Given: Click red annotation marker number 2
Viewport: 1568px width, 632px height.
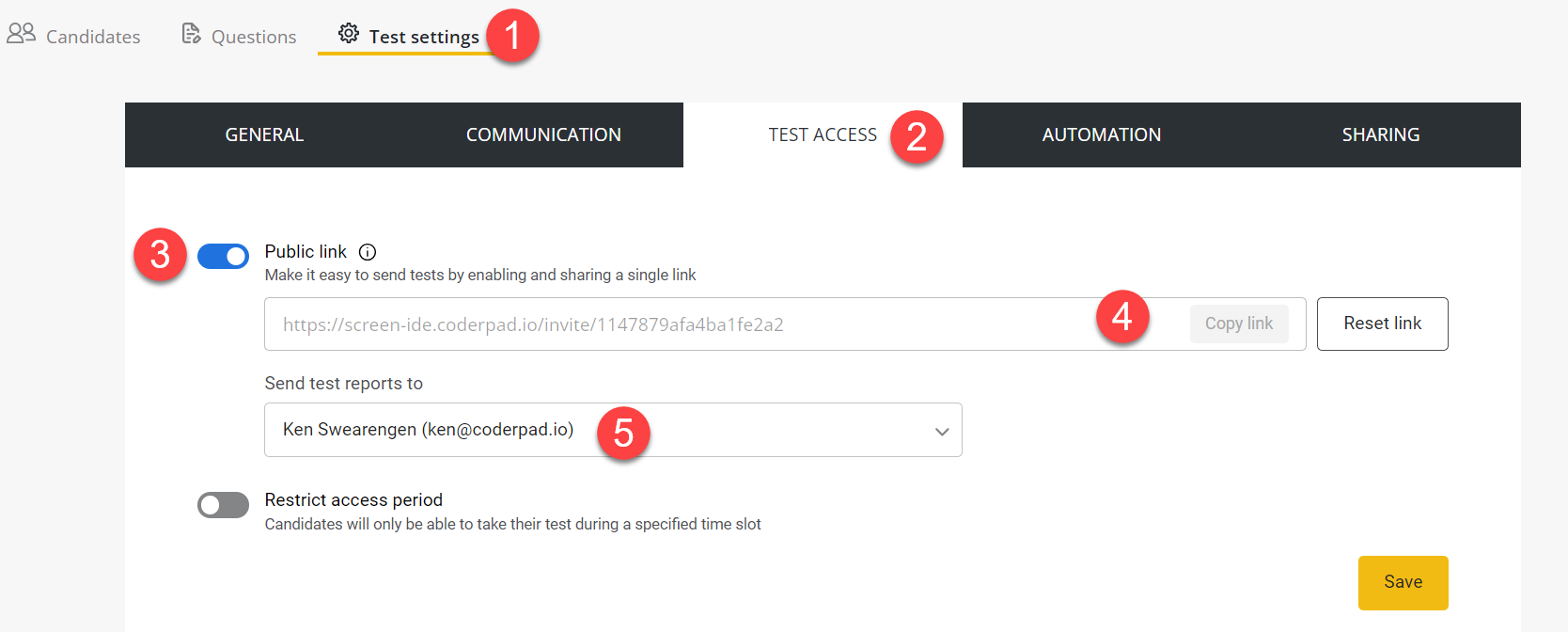Looking at the screenshot, I should [x=917, y=136].
